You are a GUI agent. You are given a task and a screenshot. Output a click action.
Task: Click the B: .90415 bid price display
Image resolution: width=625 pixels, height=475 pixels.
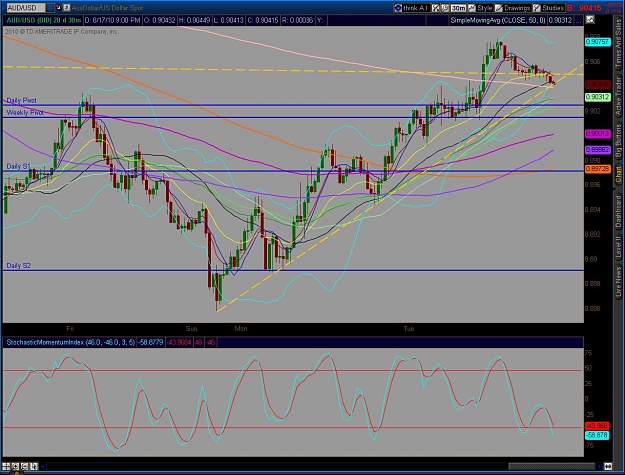(x=584, y=8)
